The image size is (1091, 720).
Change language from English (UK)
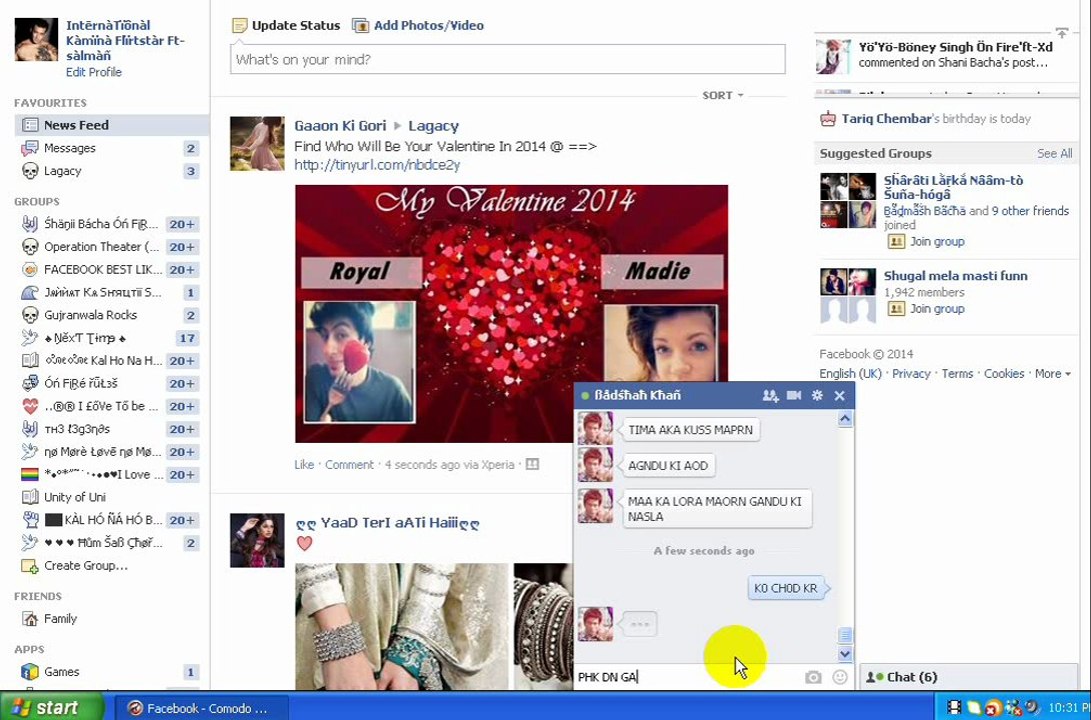coord(850,374)
